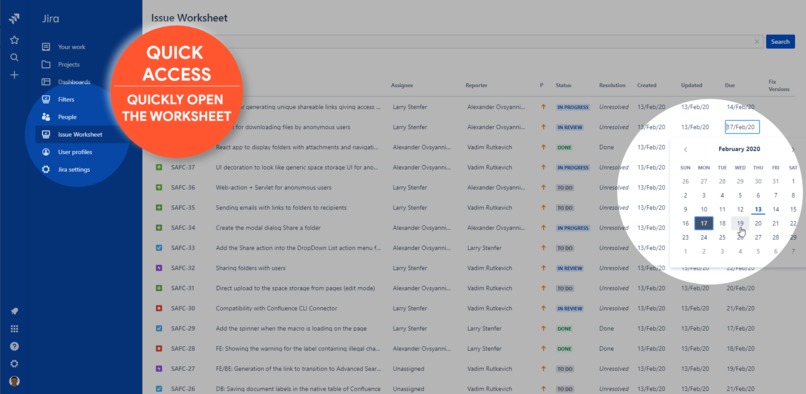Click the story type icon of SAFC-34
The width and height of the screenshot is (806, 394).
pyautogui.click(x=159, y=228)
